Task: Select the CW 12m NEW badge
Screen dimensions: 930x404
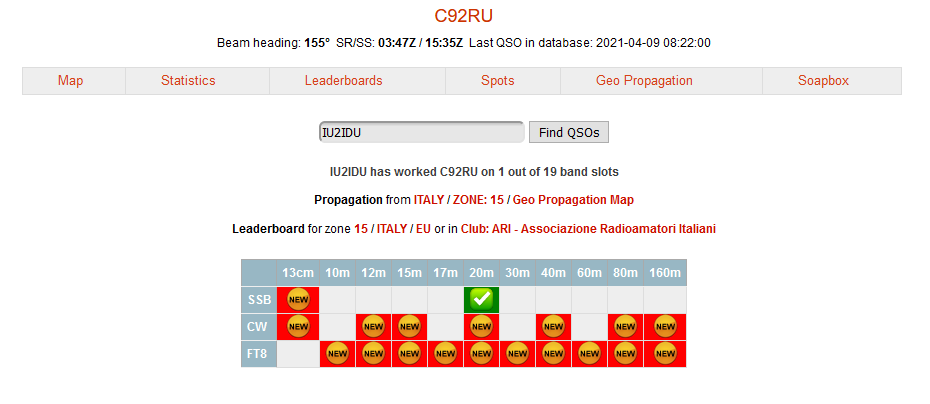Action: [x=373, y=326]
